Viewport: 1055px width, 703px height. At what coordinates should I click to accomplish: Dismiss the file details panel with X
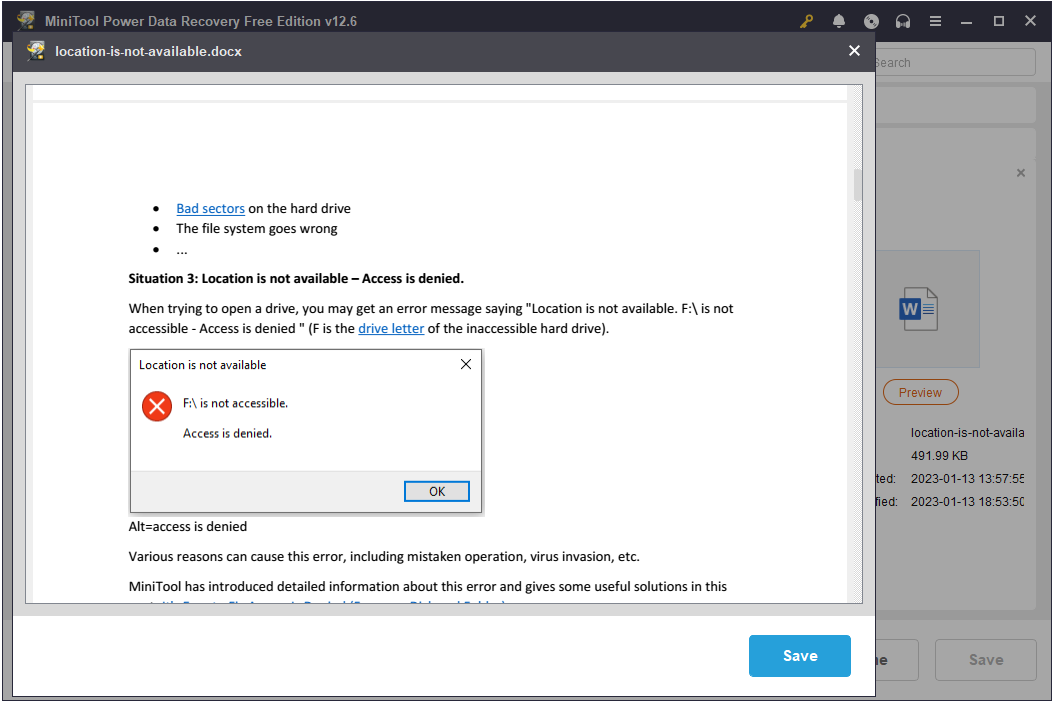(x=1021, y=172)
